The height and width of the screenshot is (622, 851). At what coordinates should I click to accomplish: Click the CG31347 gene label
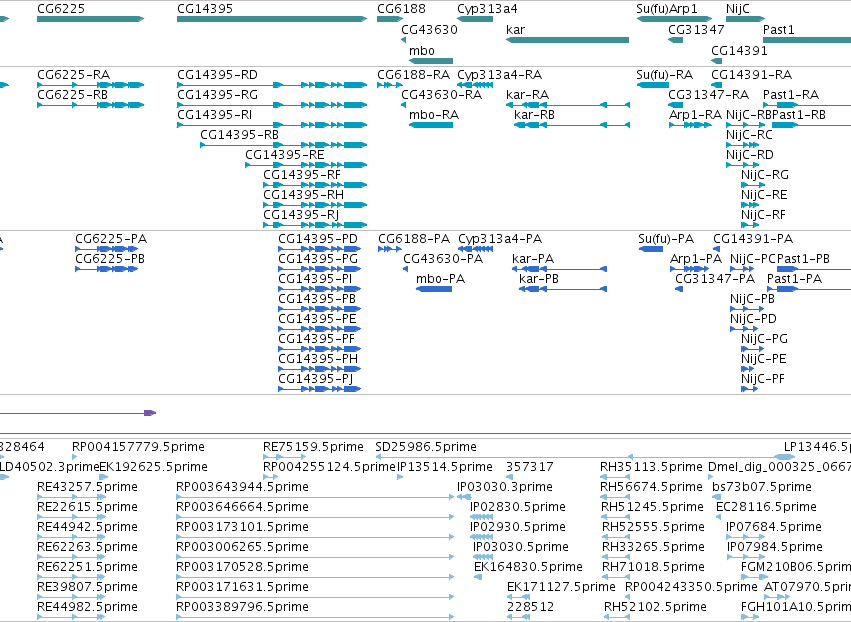pos(696,30)
